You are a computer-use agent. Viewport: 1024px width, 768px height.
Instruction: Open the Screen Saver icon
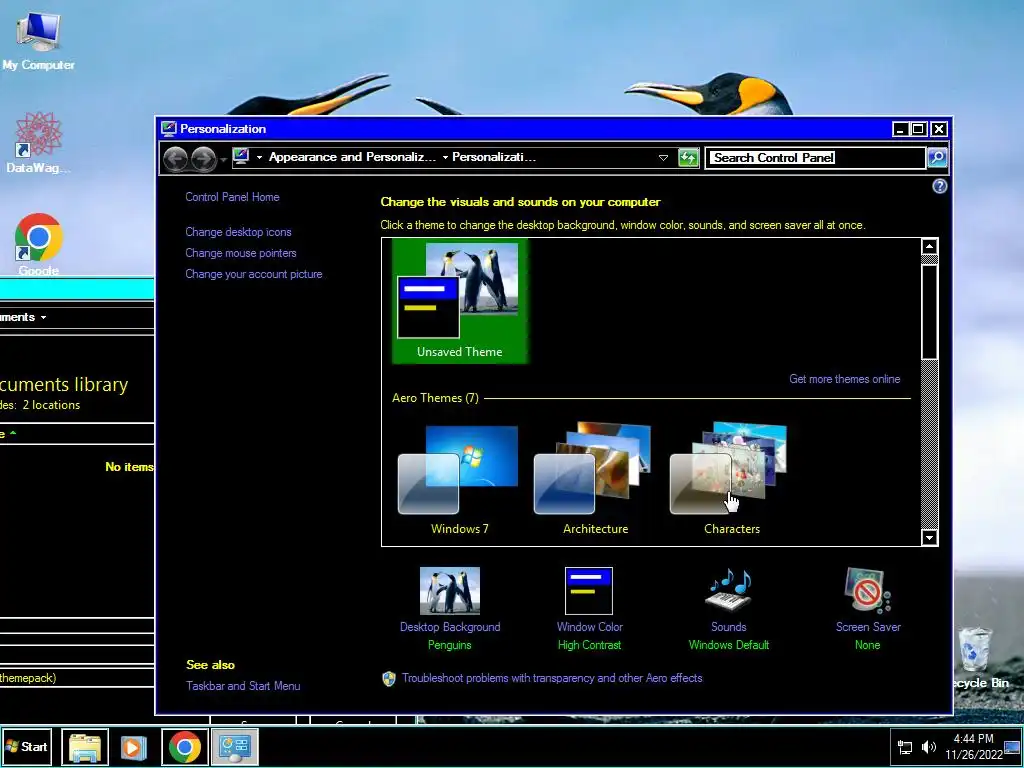[x=867, y=590]
